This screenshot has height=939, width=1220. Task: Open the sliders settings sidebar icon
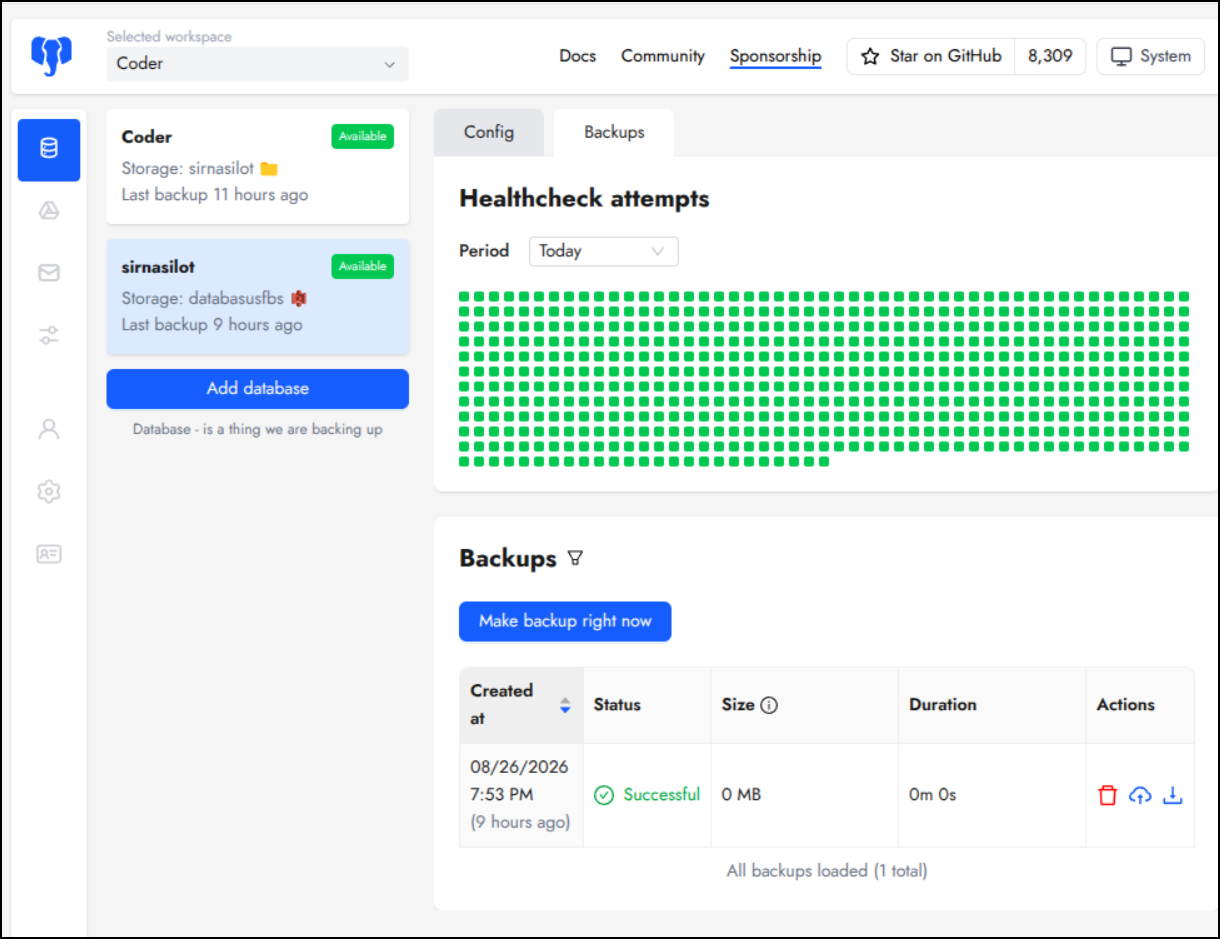(x=49, y=335)
